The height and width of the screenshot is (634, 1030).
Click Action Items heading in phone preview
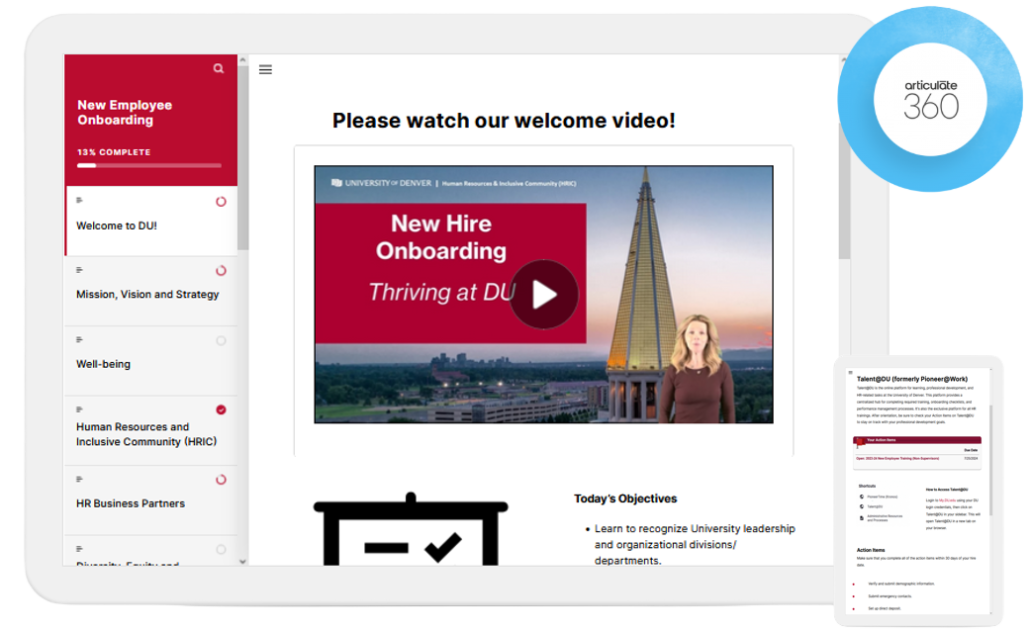pos(870,550)
